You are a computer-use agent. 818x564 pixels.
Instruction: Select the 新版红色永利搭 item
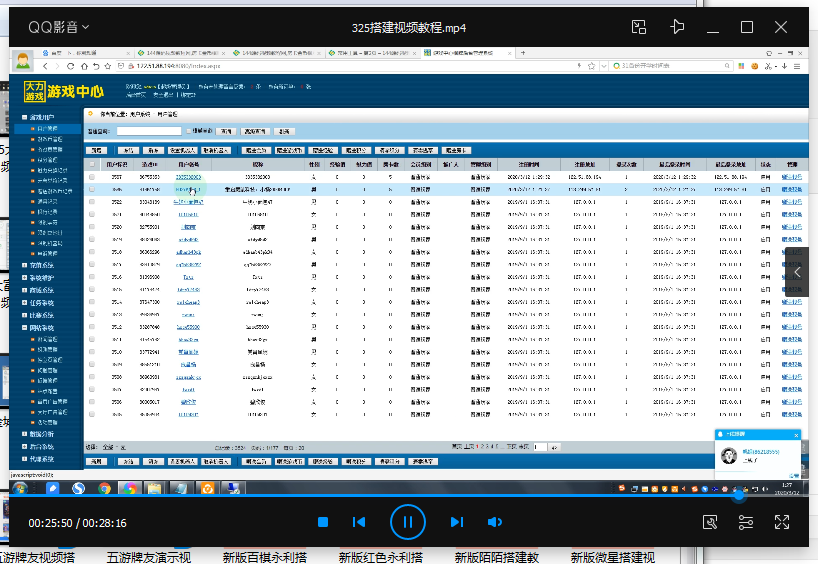pyautogui.click(x=380, y=557)
